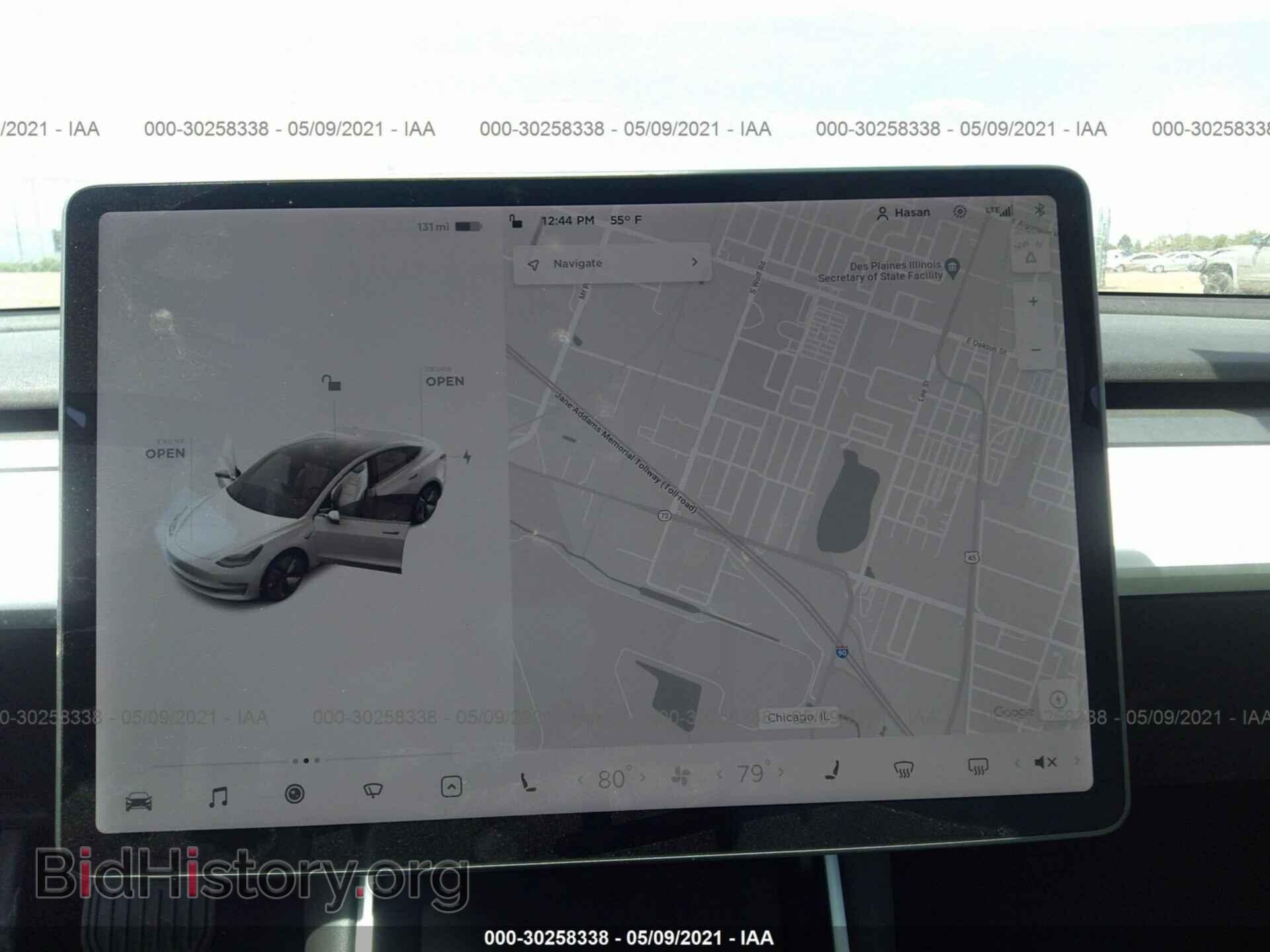Show superchargers lightning icon on map
1270x952 pixels.
(x=1058, y=699)
